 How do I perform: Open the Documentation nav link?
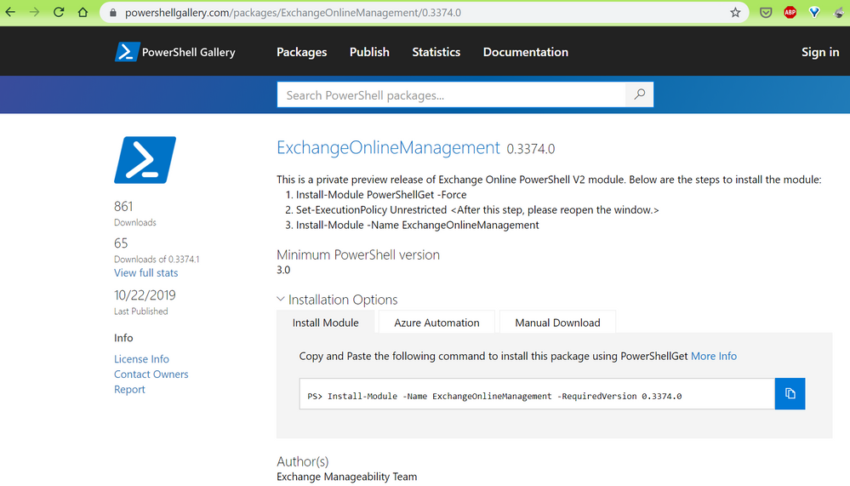[x=525, y=52]
